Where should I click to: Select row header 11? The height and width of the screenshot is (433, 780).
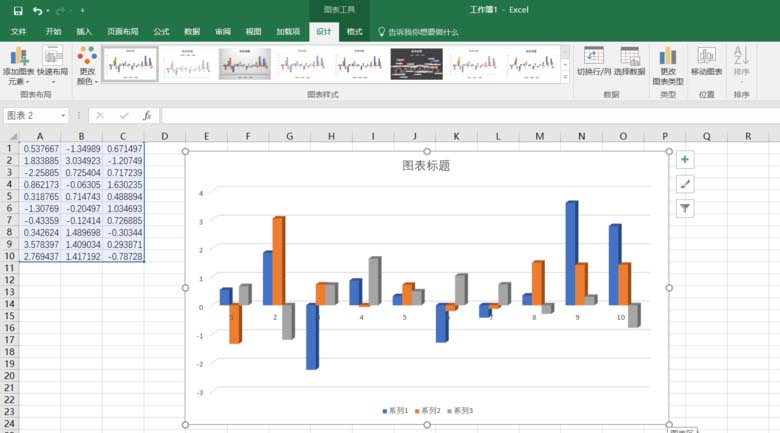coord(9,268)
